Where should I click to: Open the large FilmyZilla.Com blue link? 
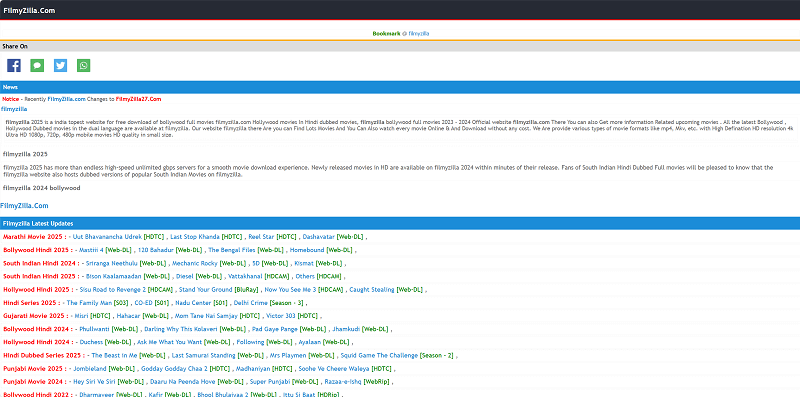pos(24,206)
